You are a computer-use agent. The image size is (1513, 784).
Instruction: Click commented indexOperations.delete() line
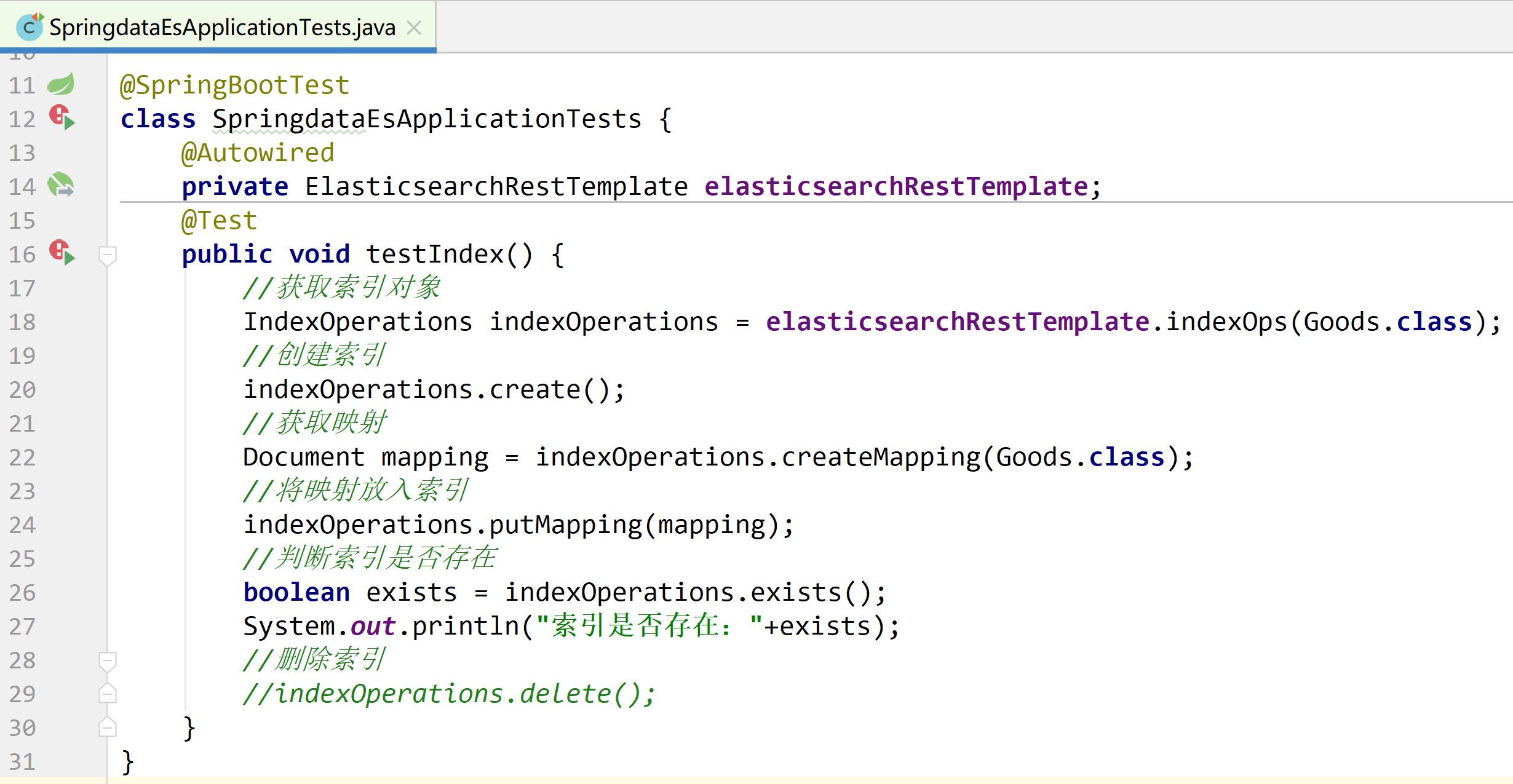click(450, 694)
